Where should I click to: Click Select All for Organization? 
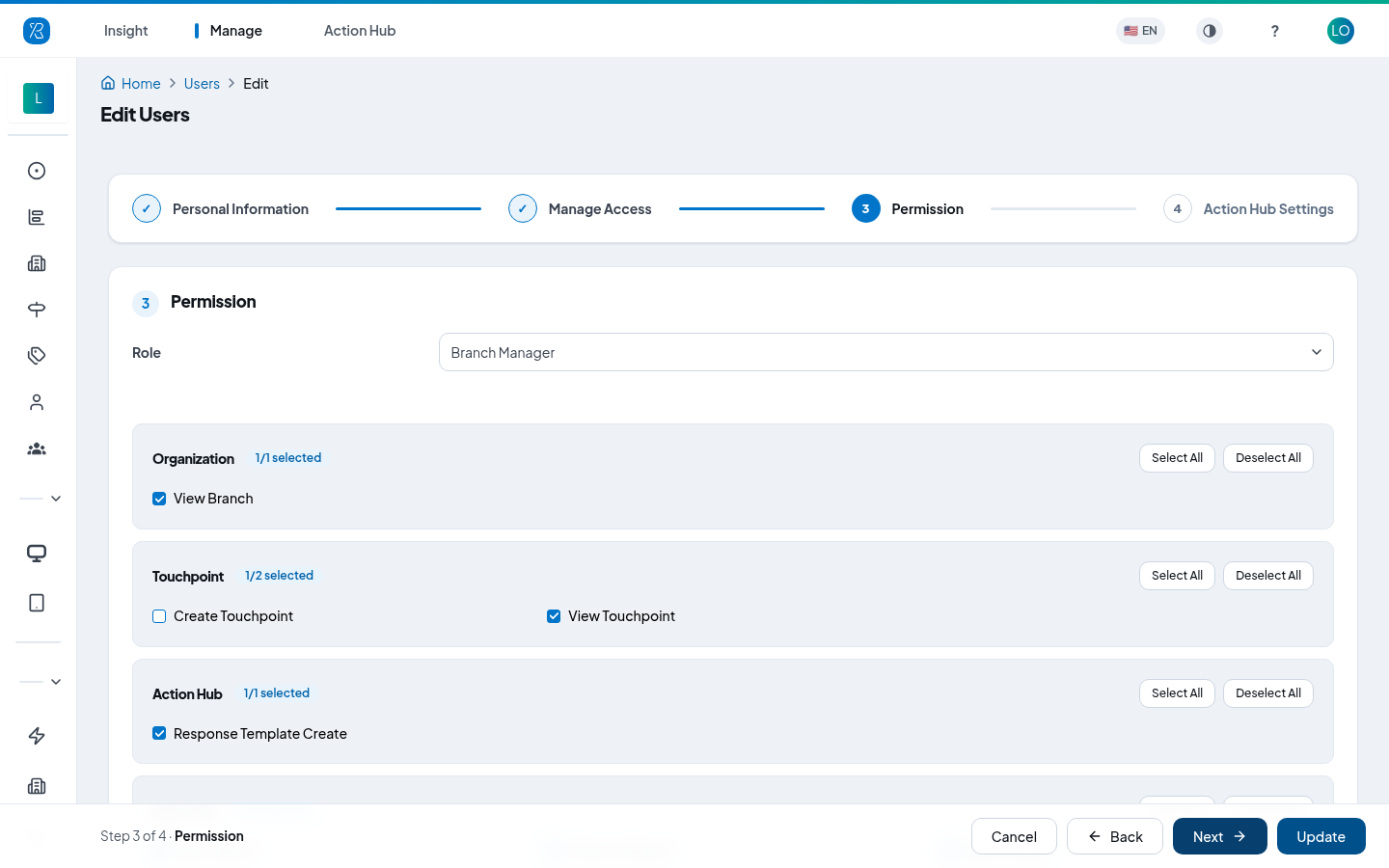pyautogui.click(x=1177, y=458)
